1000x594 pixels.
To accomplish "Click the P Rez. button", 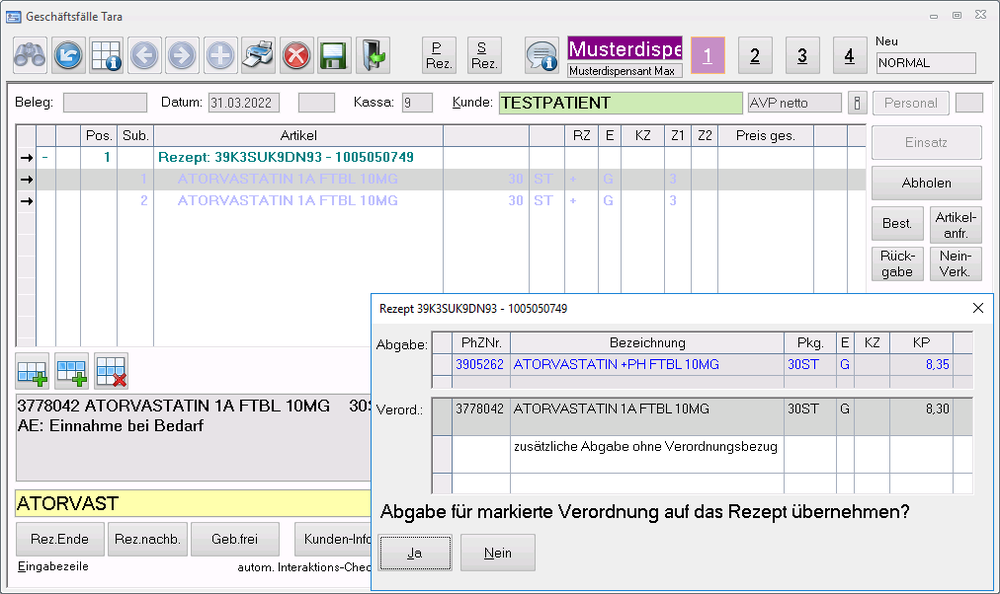I will coord(438,55).
